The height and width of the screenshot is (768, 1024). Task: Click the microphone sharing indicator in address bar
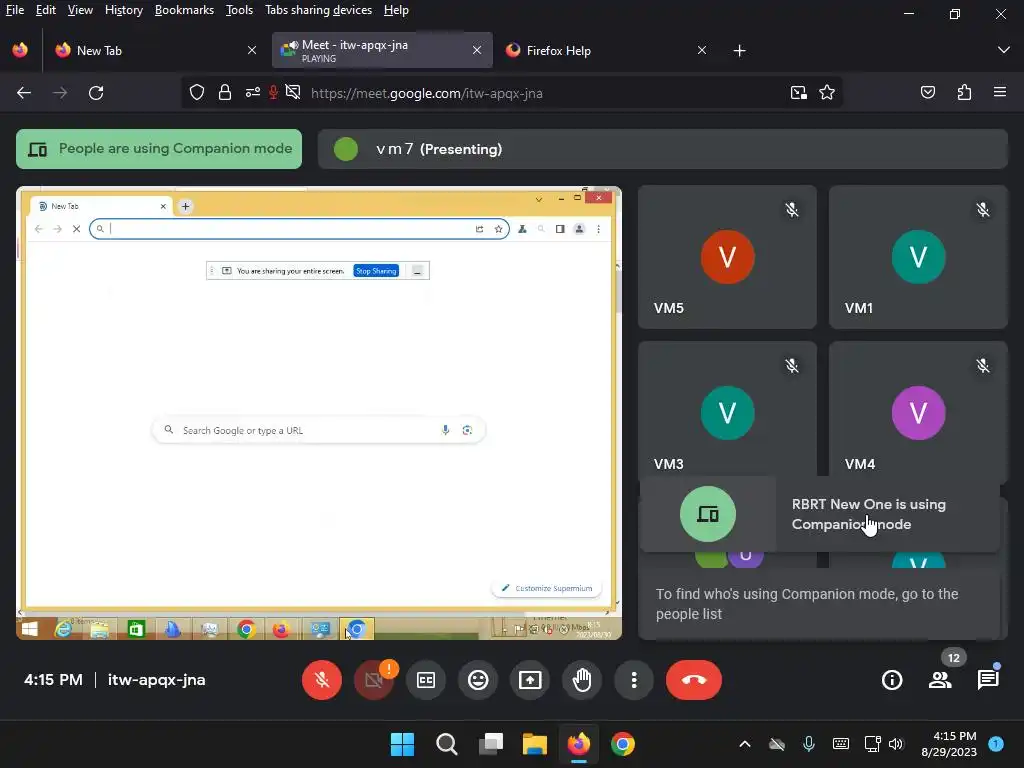click(x=273, y=93)
